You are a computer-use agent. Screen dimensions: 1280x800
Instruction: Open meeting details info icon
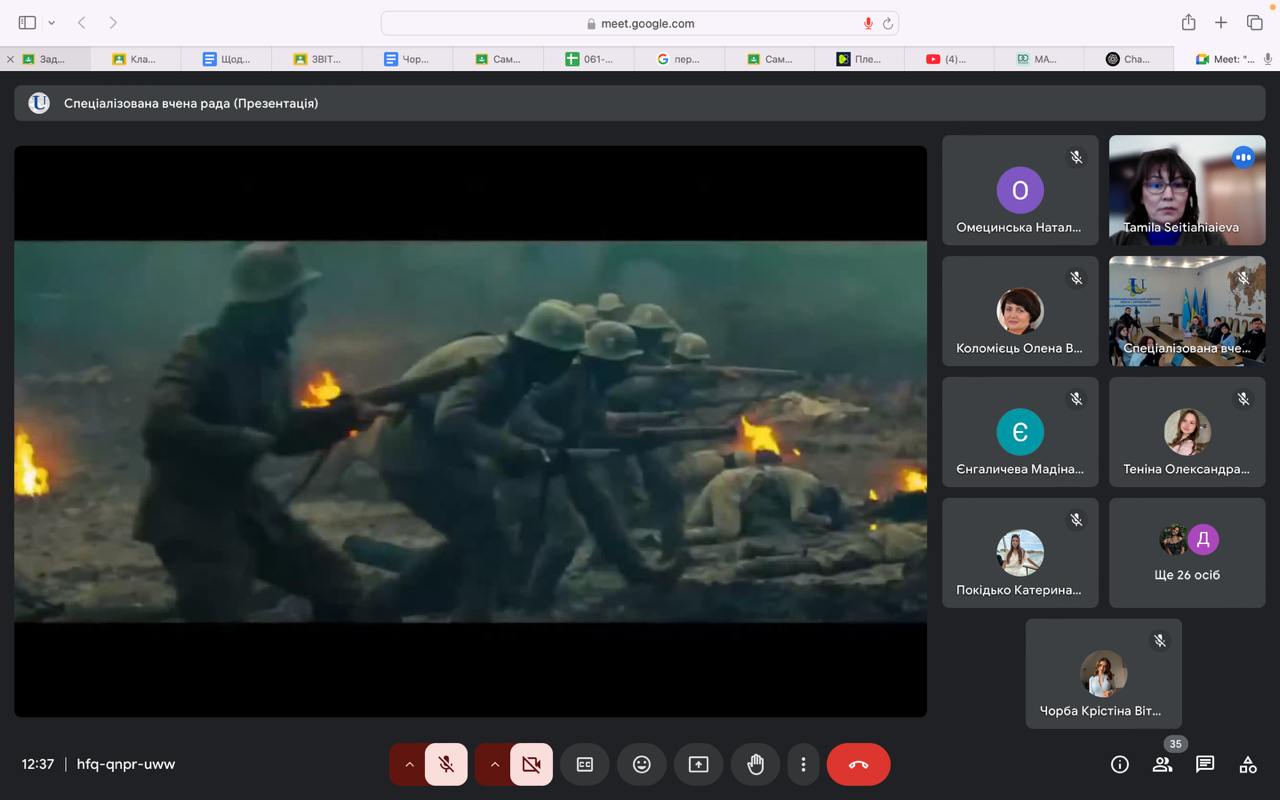pyautogui.click(x=1120, y=764)
